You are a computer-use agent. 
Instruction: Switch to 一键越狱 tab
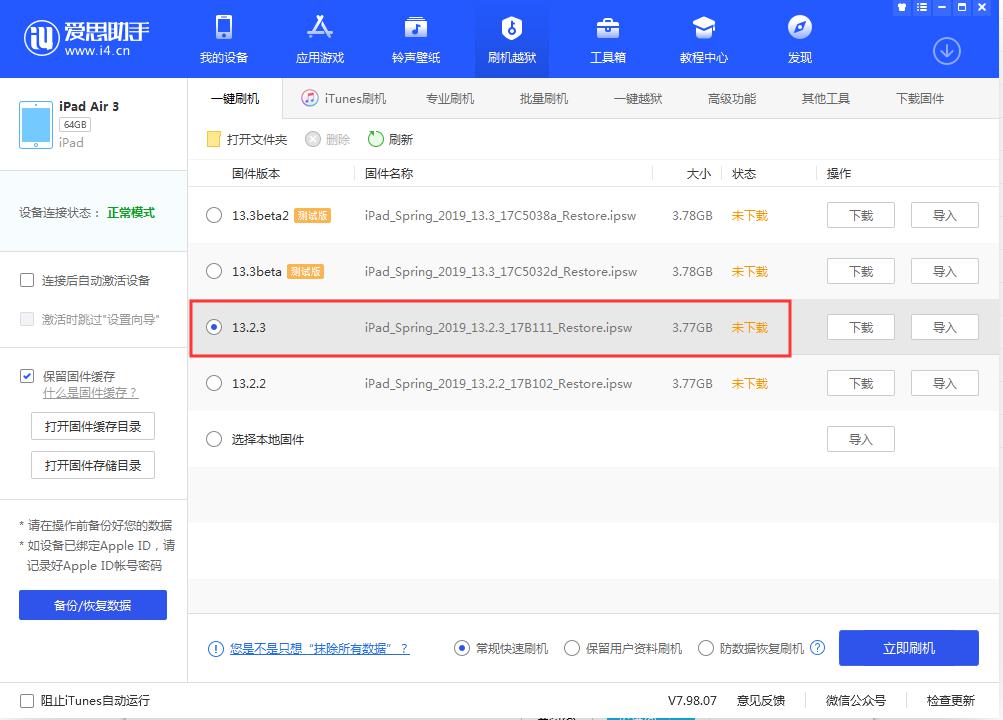click(x=638, y=98)
